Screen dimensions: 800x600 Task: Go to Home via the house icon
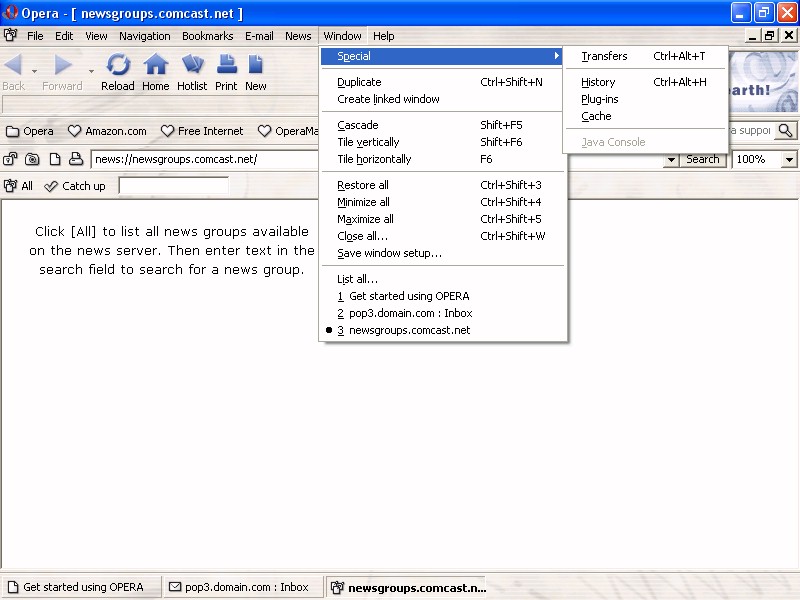[156, 66]
